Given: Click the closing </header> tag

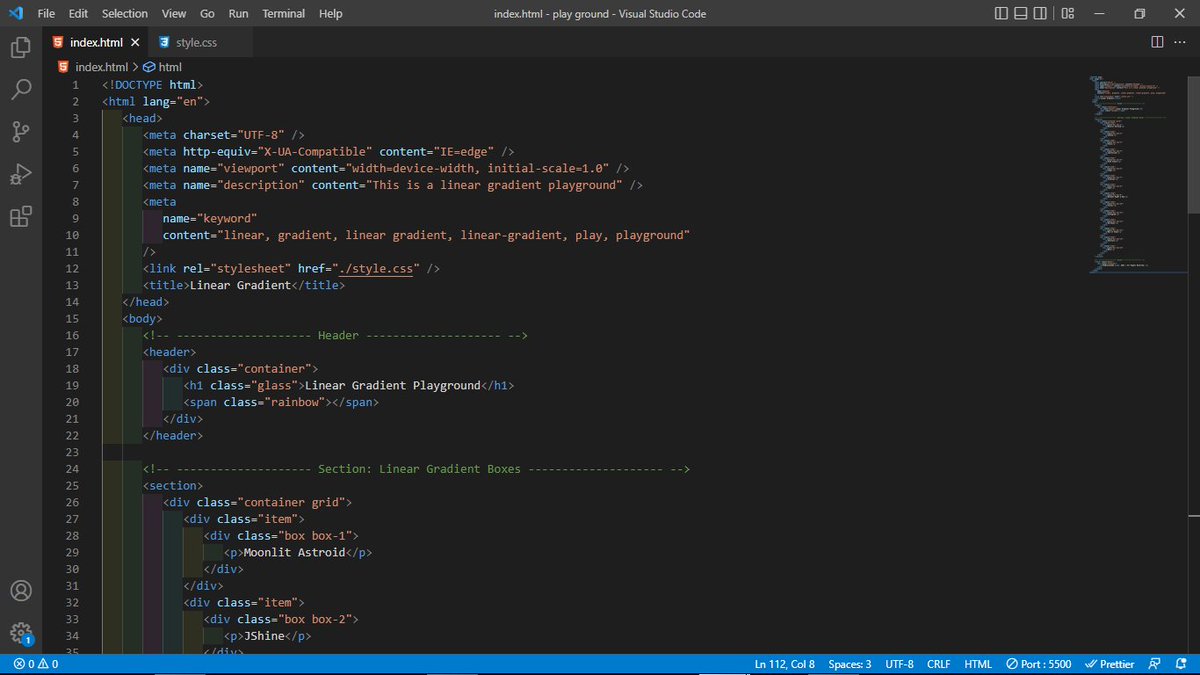Looking at the screenshot, I should 174,435.
